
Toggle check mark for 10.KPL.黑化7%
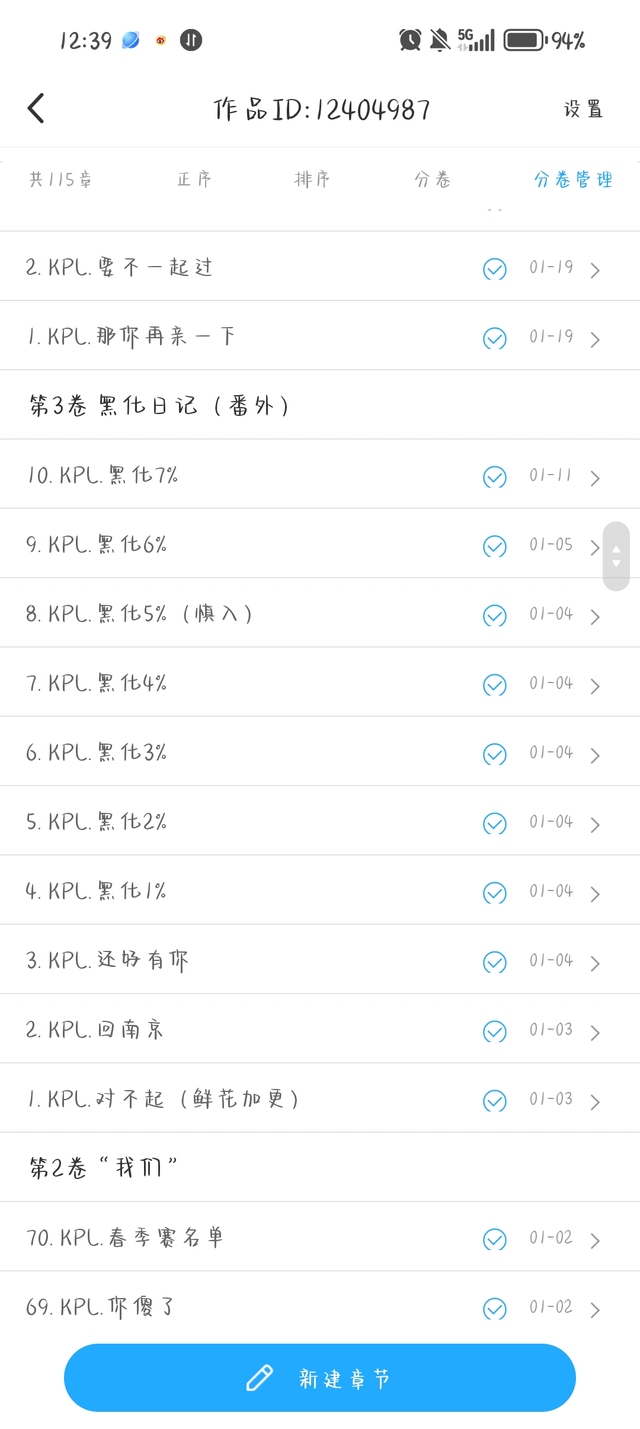pyautogui.click(x=494, y=477)
